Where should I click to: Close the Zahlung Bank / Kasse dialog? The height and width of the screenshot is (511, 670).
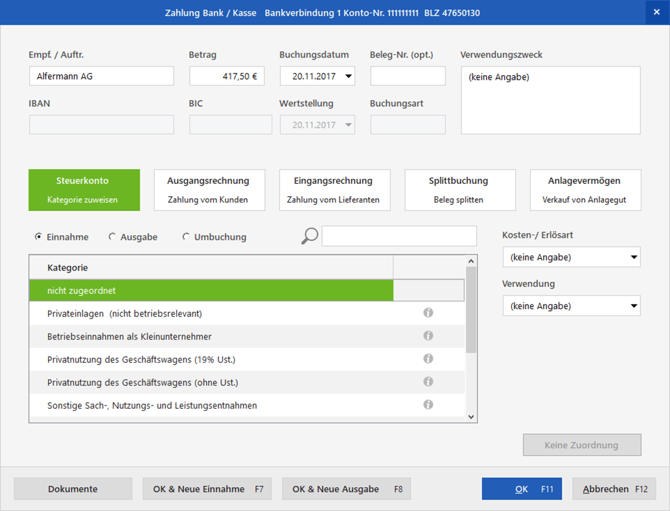point(657,12)
